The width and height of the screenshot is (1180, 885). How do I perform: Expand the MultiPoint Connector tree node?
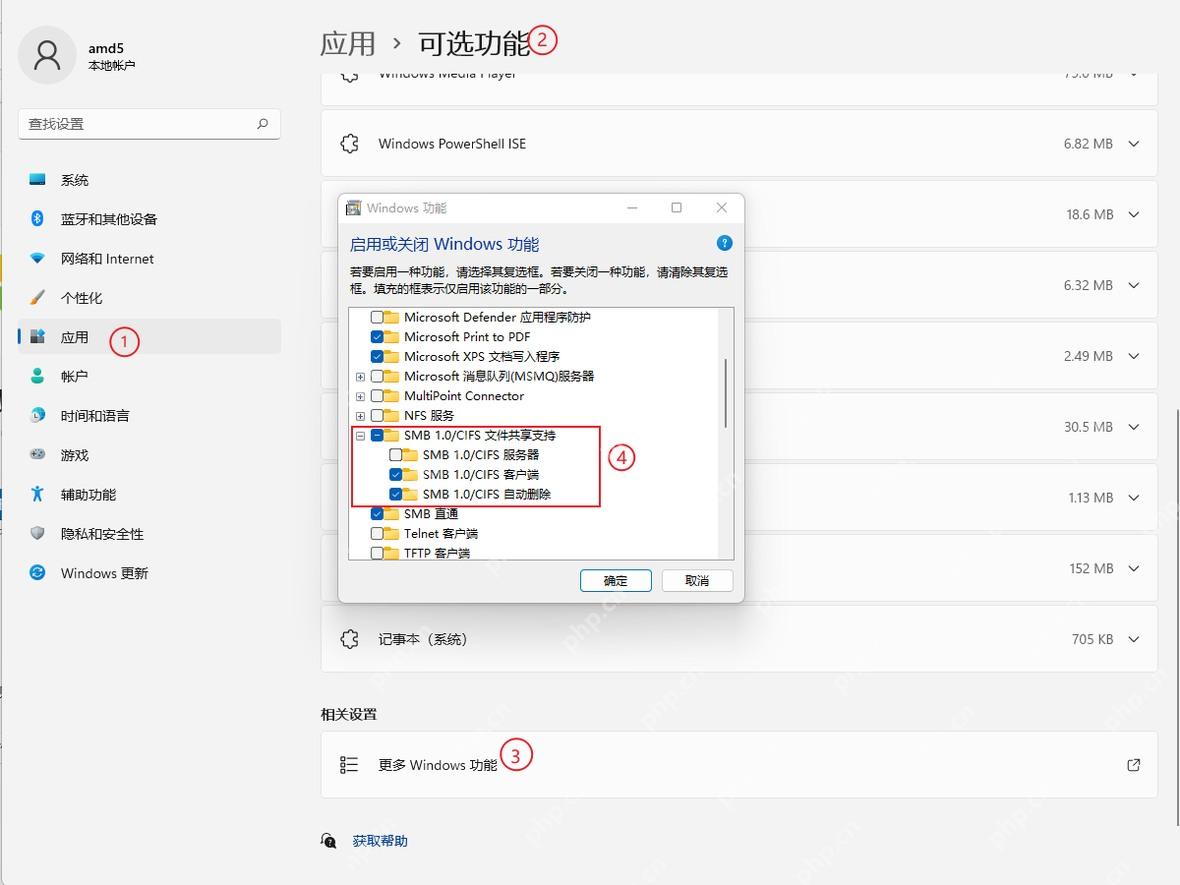[x=360, y=396]
